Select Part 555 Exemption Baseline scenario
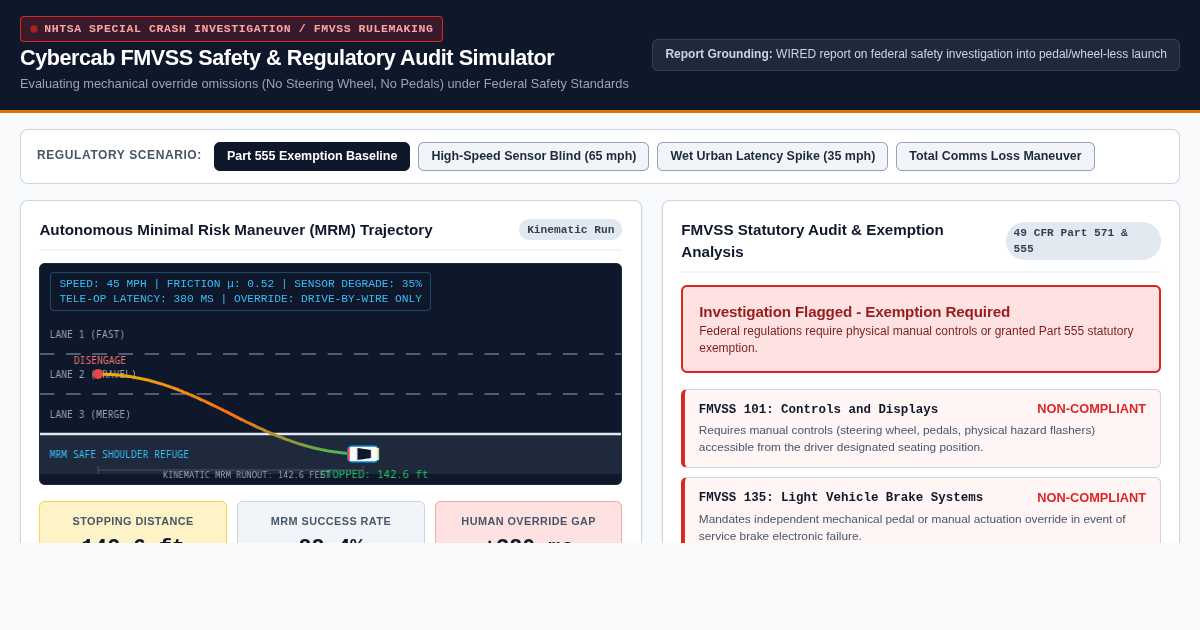1200x630 pixels. 312,156
